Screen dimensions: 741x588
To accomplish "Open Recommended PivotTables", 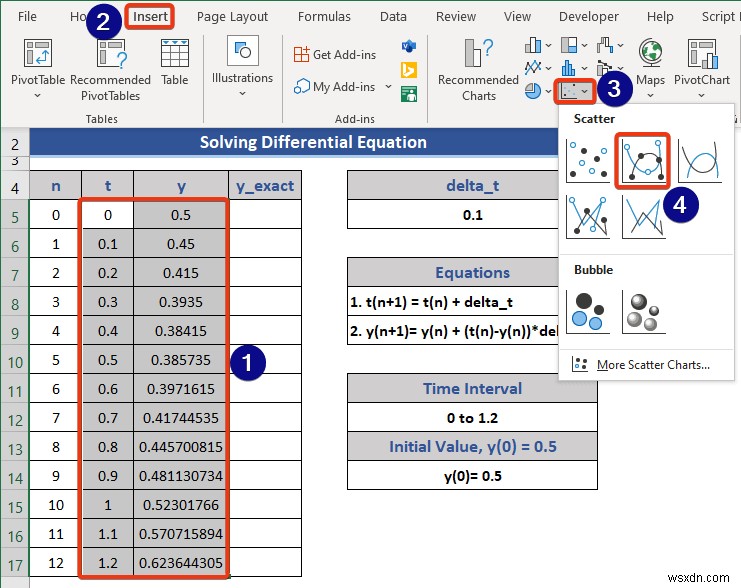I will (111, 70).
